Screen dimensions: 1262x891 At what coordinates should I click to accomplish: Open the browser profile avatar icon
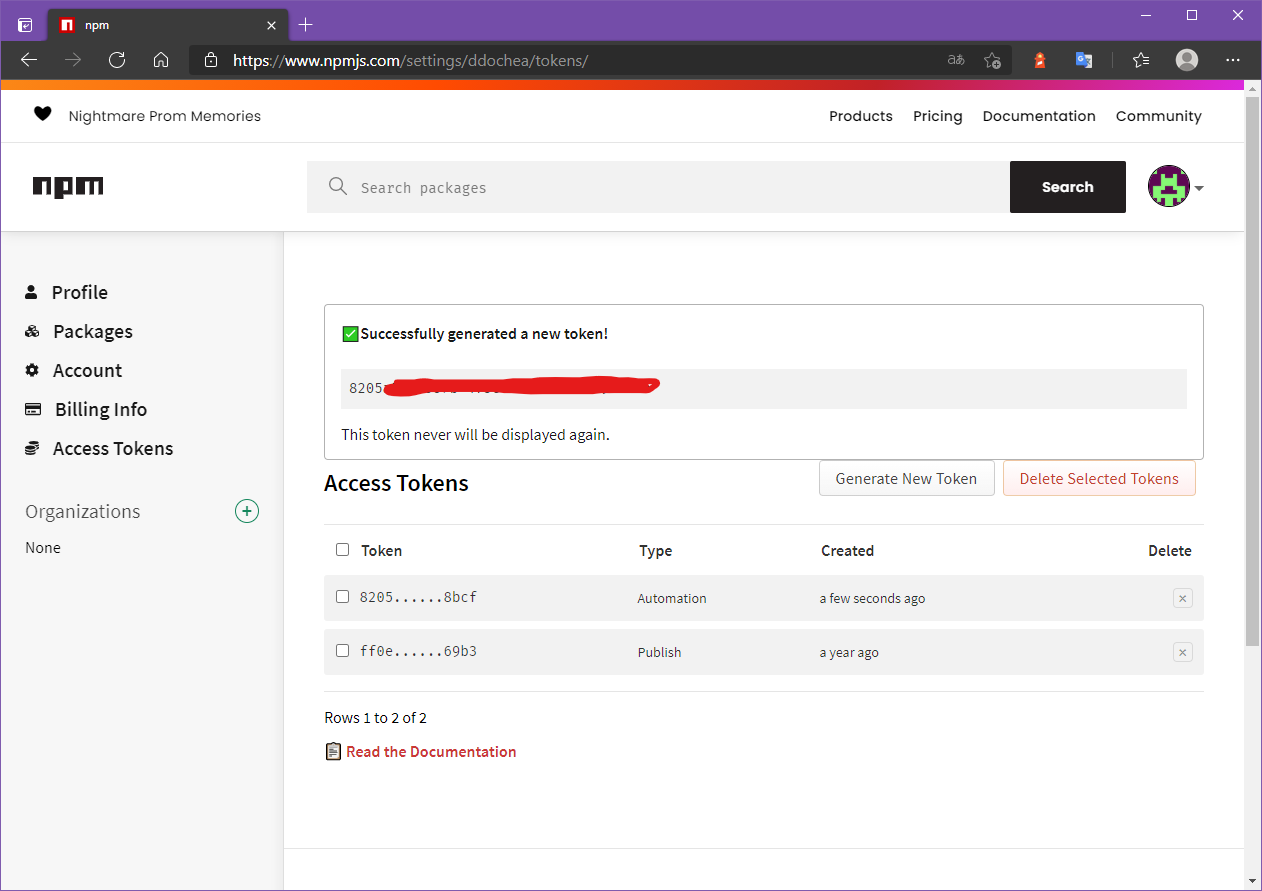click(1187, 60)
